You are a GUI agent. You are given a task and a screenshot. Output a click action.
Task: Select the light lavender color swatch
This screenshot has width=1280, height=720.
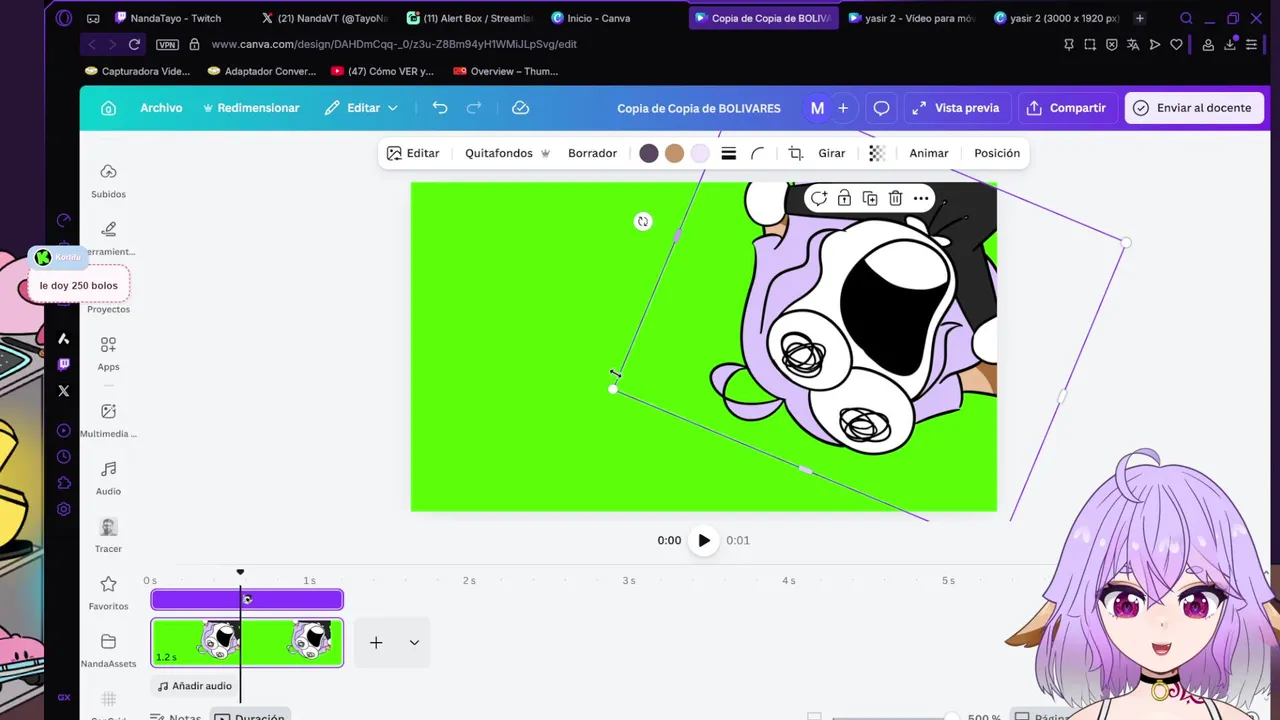700,153
